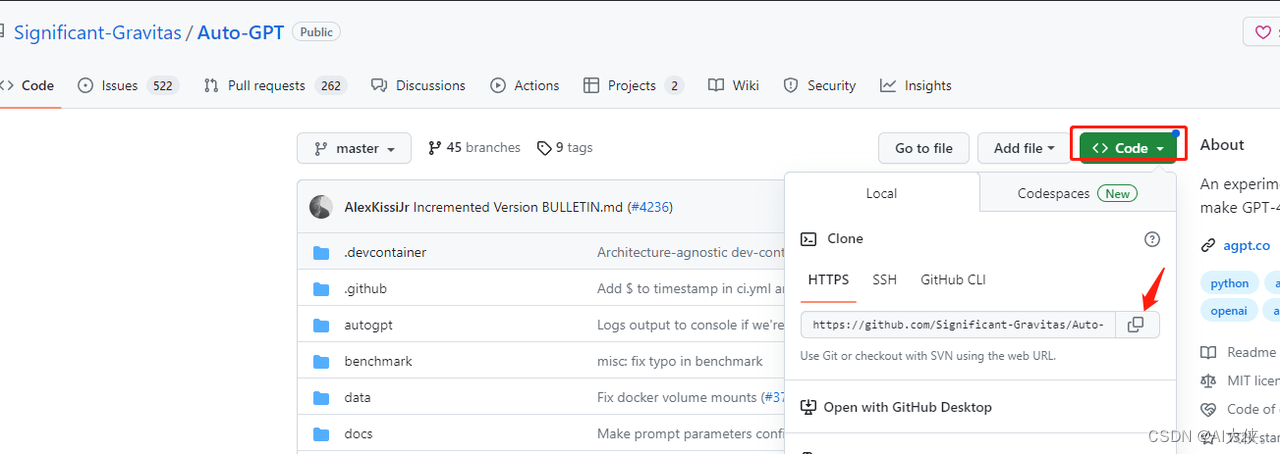Open the #4236 pull request link
Image resolution: width=1280 pixels, height=454 pixels.
pos(650,207)
